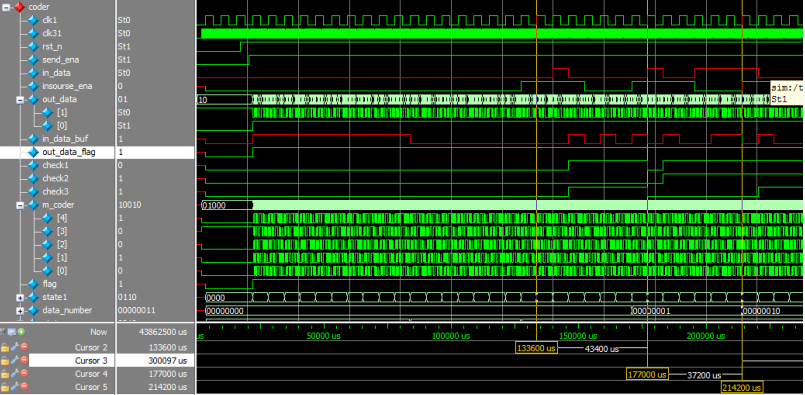Click the Toggle leaf names icon beside Now

click(x=3, y=332)
